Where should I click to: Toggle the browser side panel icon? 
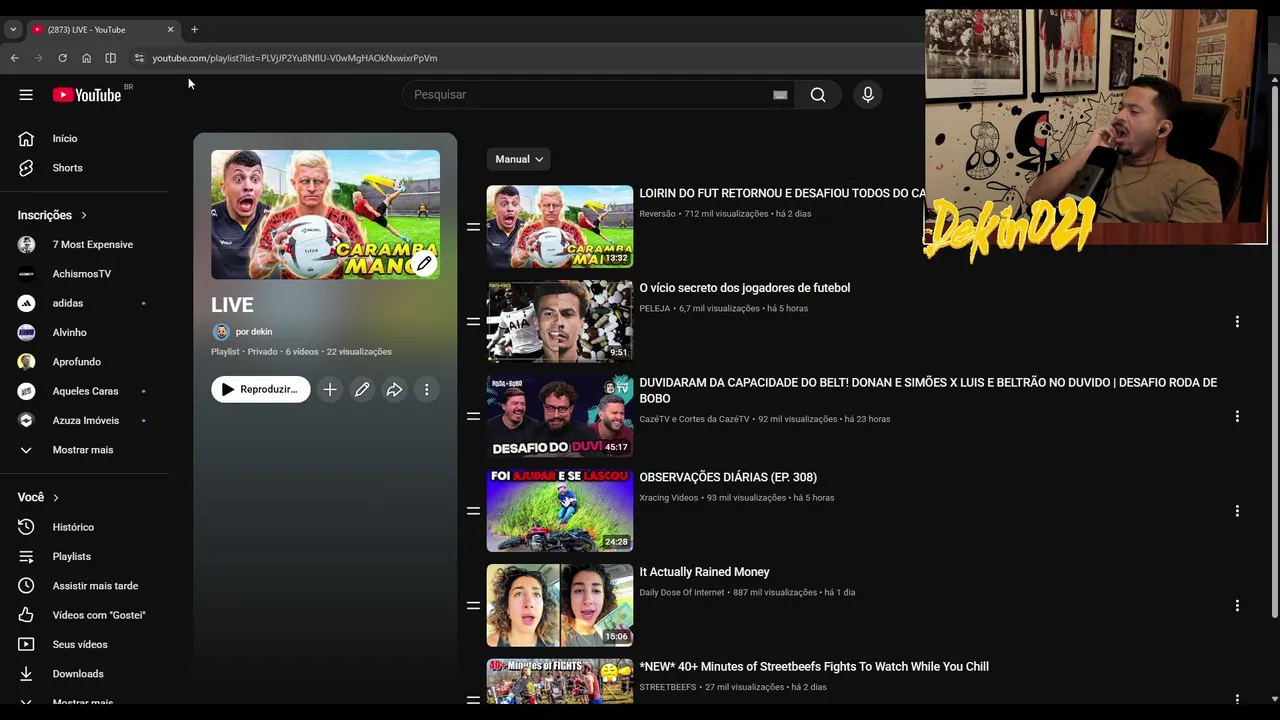[110, 58]
